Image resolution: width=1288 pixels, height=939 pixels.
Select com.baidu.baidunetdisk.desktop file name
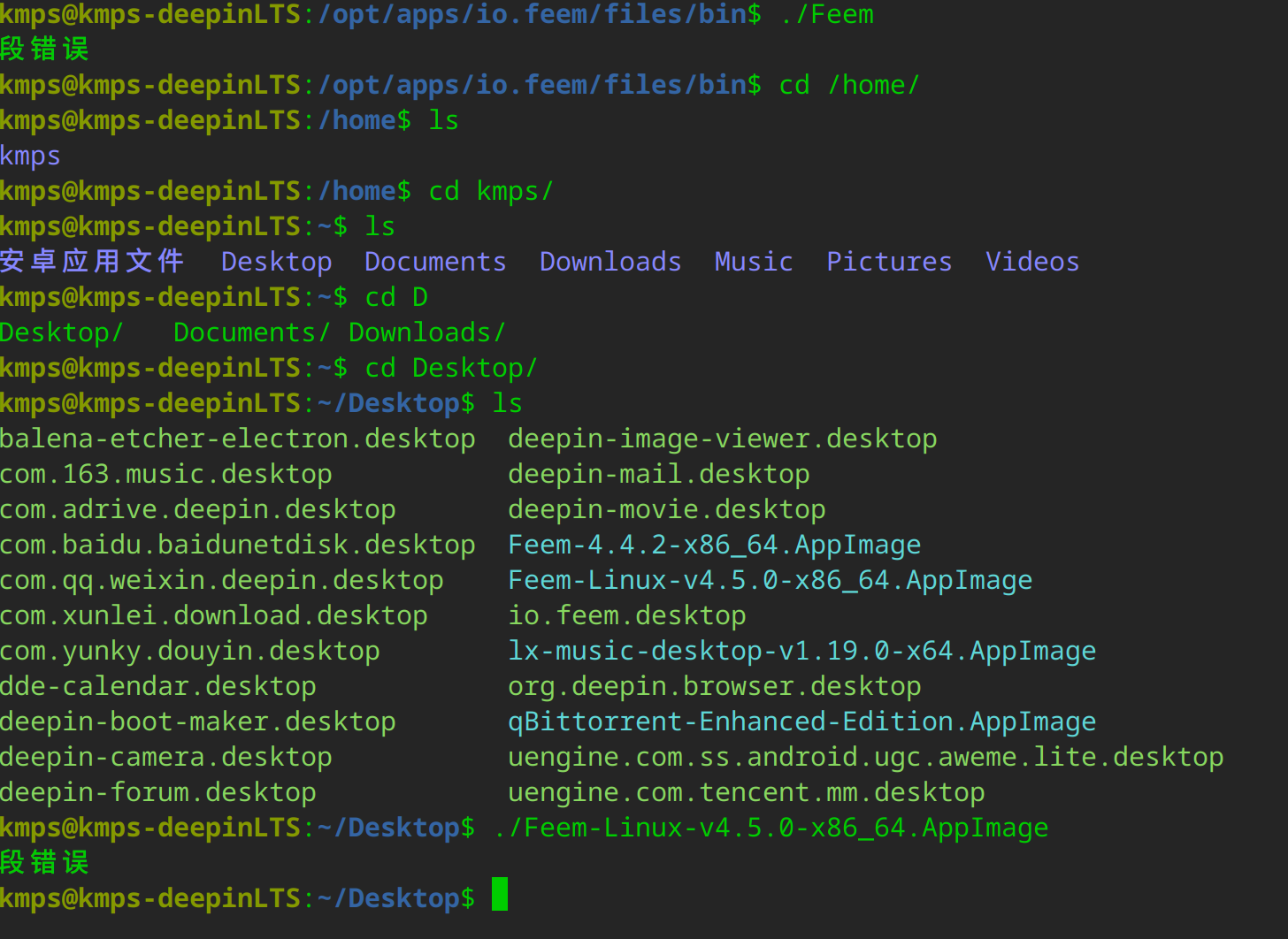click(x=237, y=545)
